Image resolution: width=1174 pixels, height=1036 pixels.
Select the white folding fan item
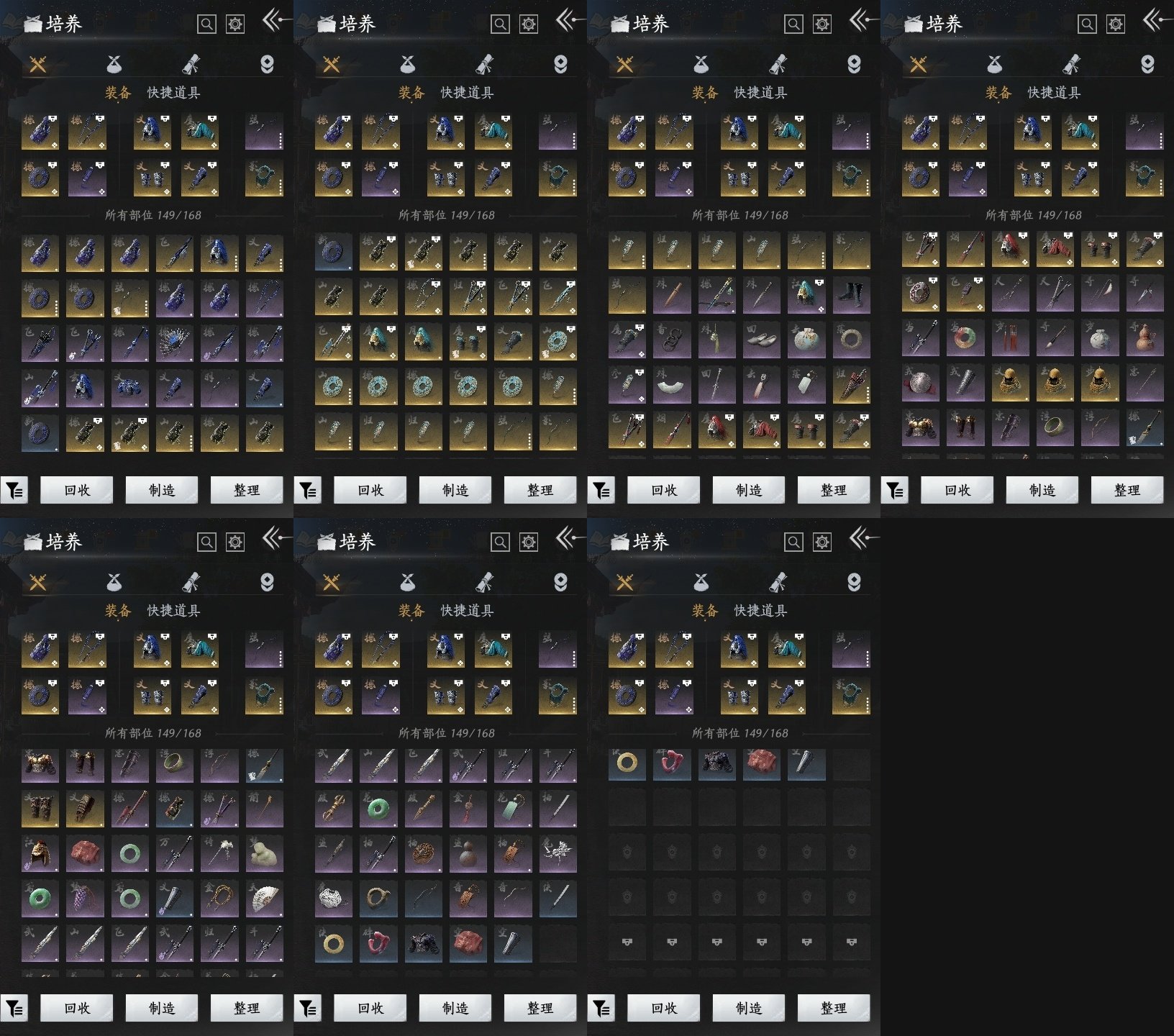pos(264,899)
